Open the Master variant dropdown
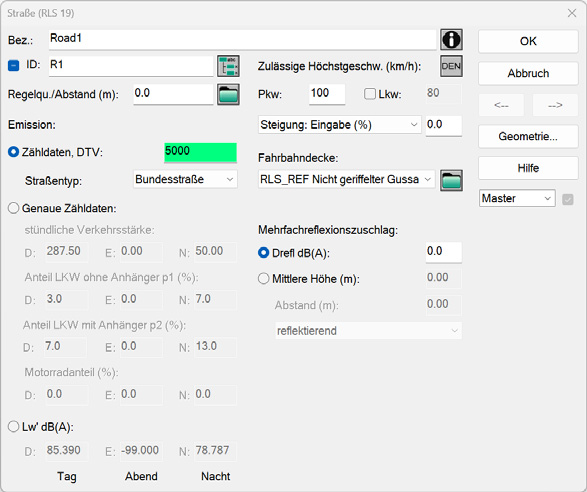 [517, 198]
